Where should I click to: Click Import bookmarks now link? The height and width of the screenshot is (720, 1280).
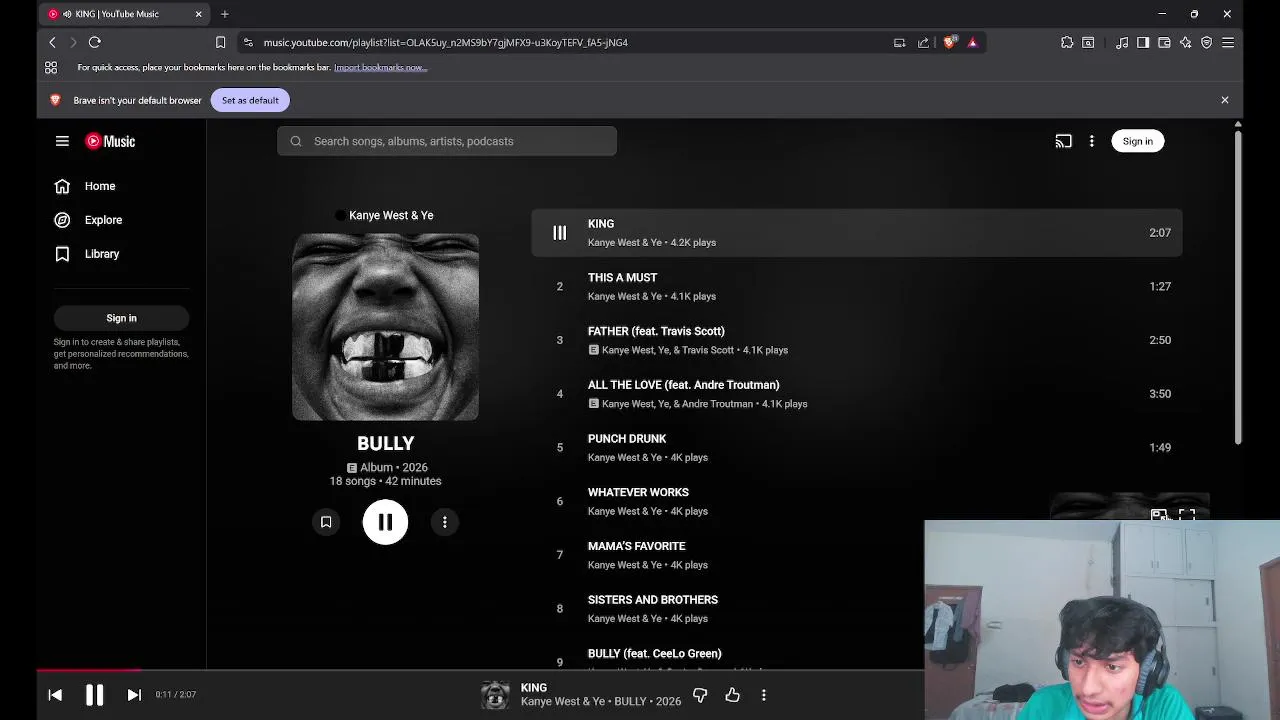tap(380, 67)
